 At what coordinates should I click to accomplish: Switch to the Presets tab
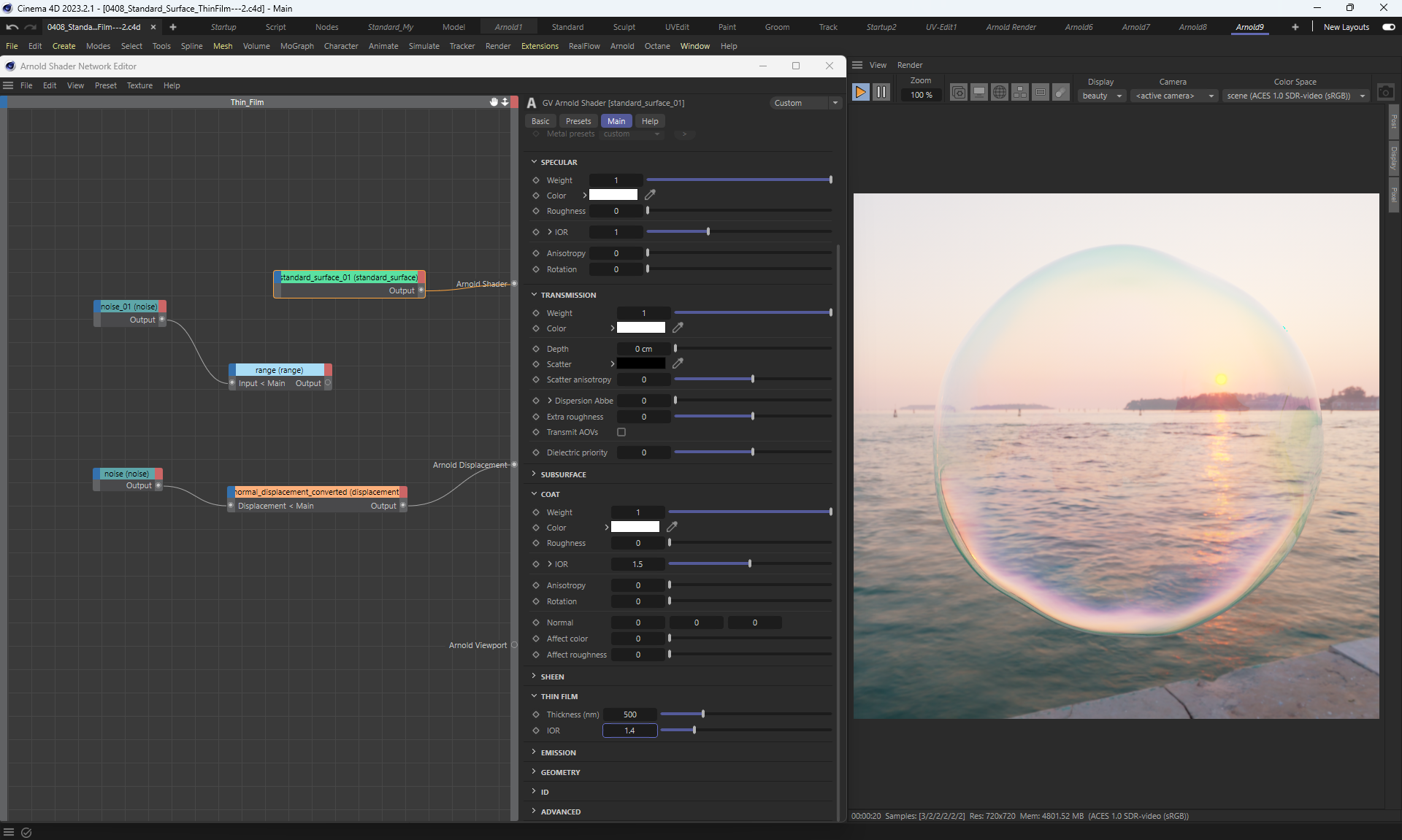point(578,121)
